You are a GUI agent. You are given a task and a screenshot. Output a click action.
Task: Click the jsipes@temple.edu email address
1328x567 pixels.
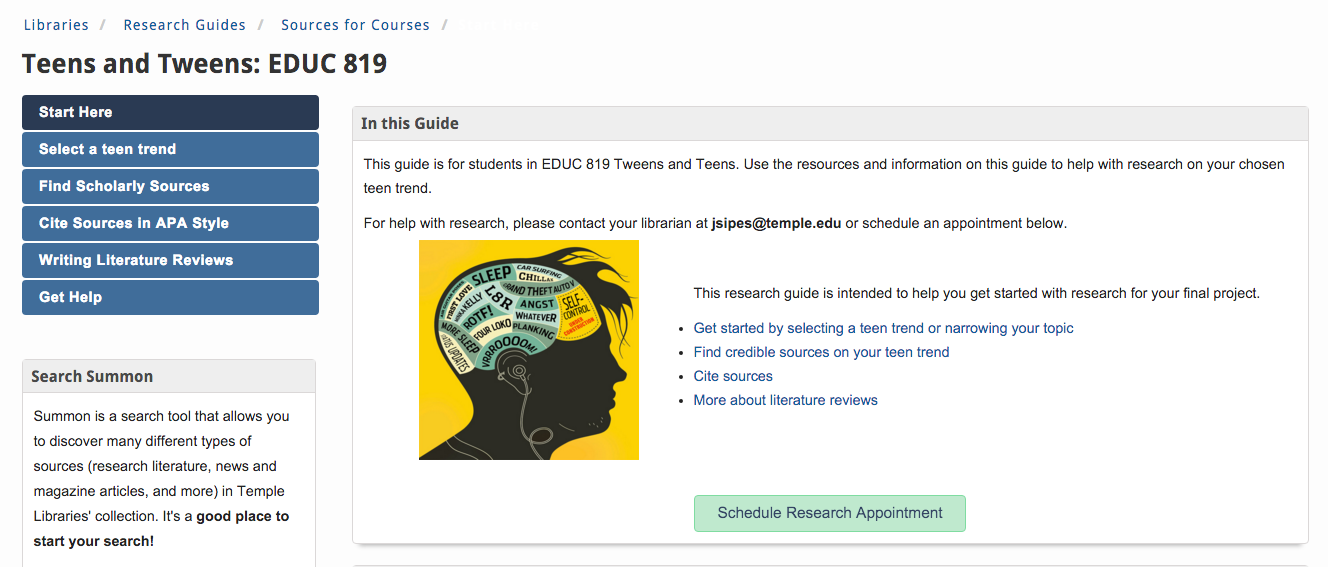(776, 223)
